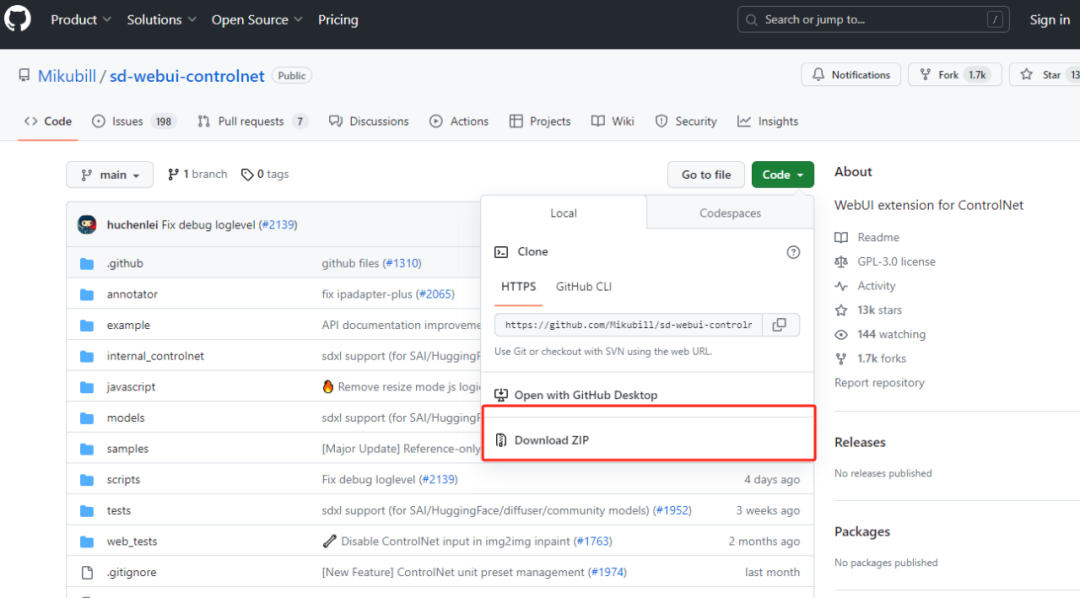The width and height of the screenshot is (1080, 598).
Task: Click the search magnifier icon
Action: coord(751,20)
